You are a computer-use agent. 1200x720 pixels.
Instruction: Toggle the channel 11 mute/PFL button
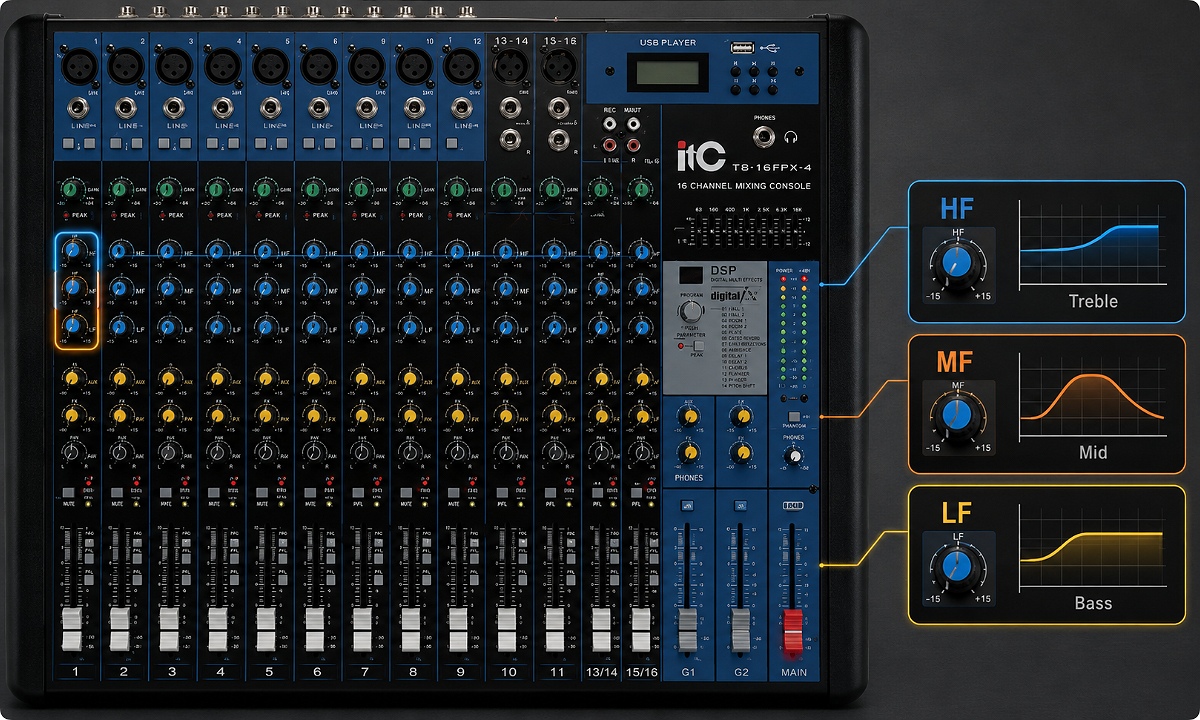click(x=550, y=492)
